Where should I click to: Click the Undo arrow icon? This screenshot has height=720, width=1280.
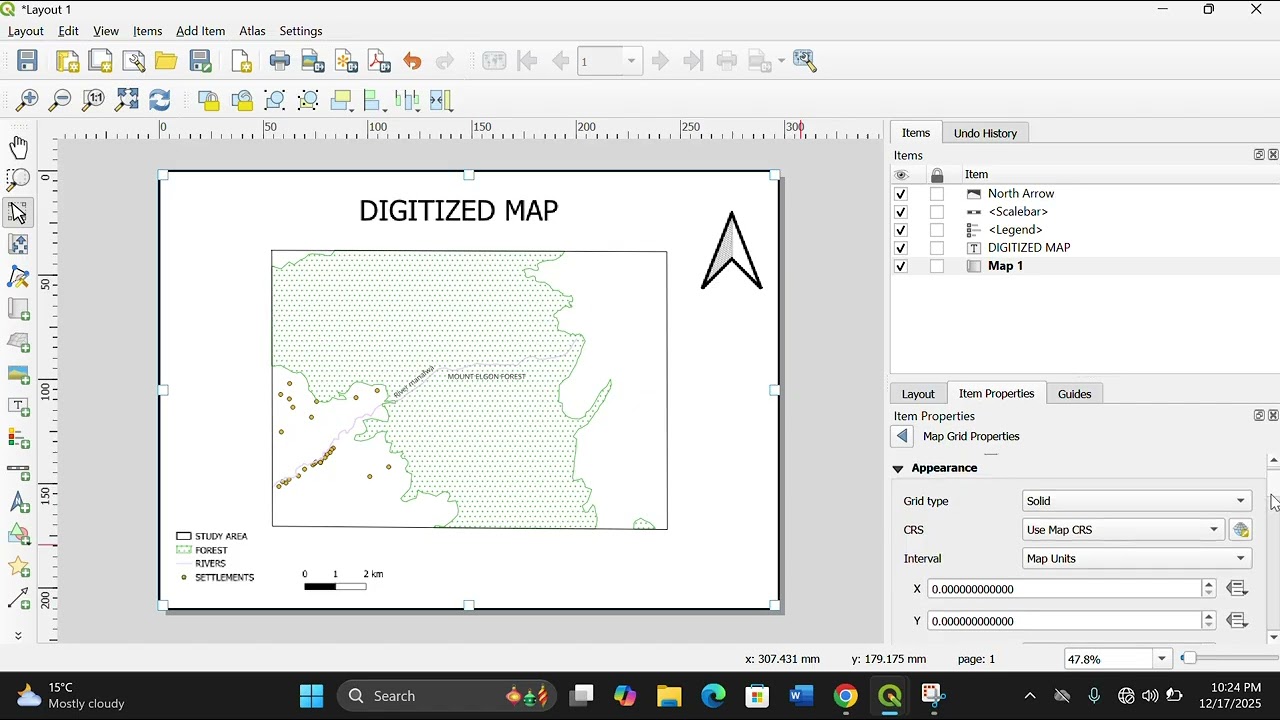[x=412, y=61]
